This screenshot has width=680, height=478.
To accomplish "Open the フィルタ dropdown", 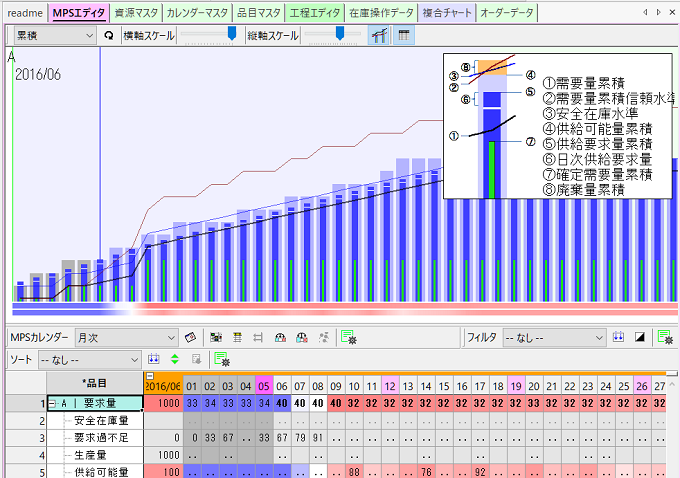I will pos(553,337).
